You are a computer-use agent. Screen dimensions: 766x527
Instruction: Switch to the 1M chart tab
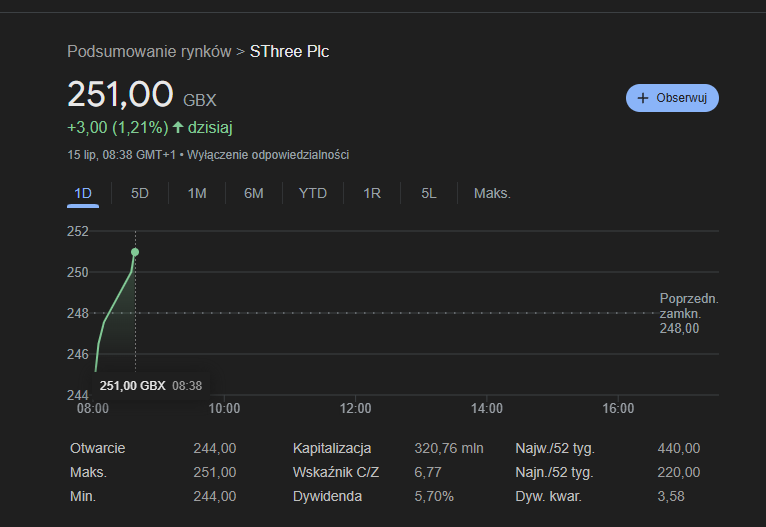pos(197,193)
